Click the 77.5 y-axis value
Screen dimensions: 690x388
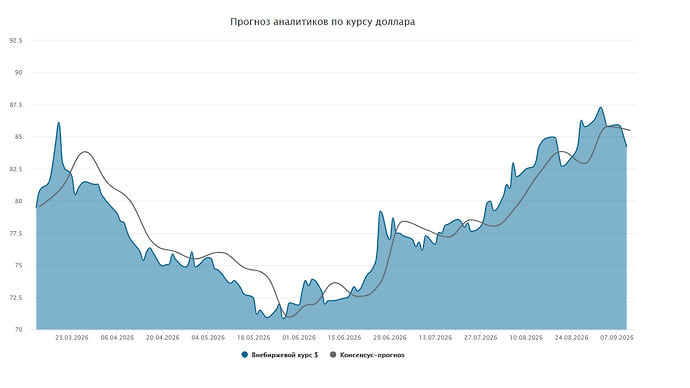pos(15,233)
